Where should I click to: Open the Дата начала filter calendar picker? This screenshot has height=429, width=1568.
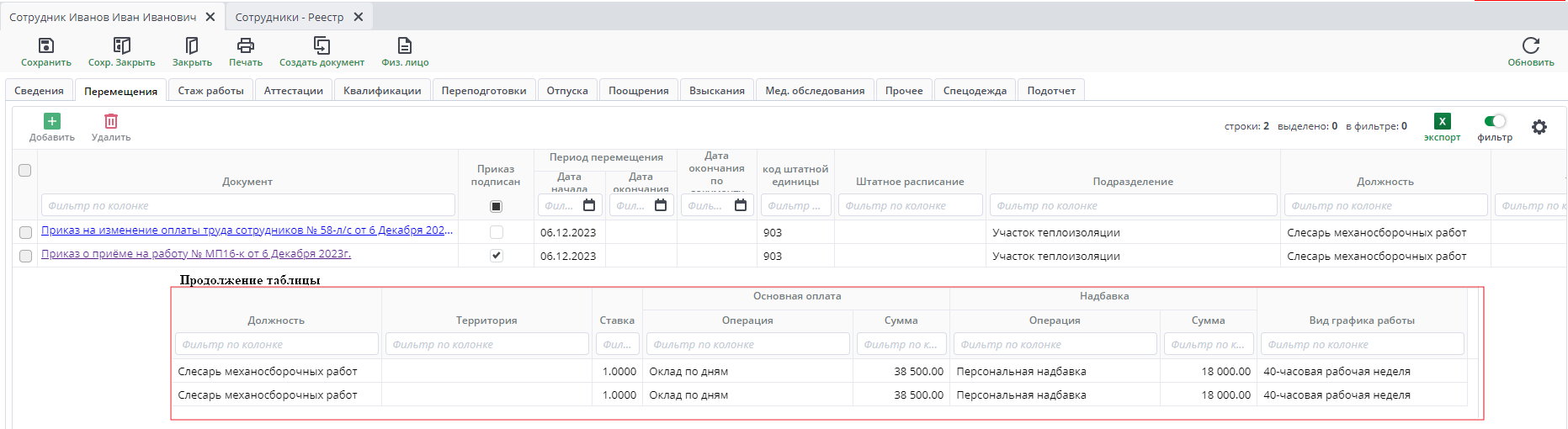(x=589, y=205)
